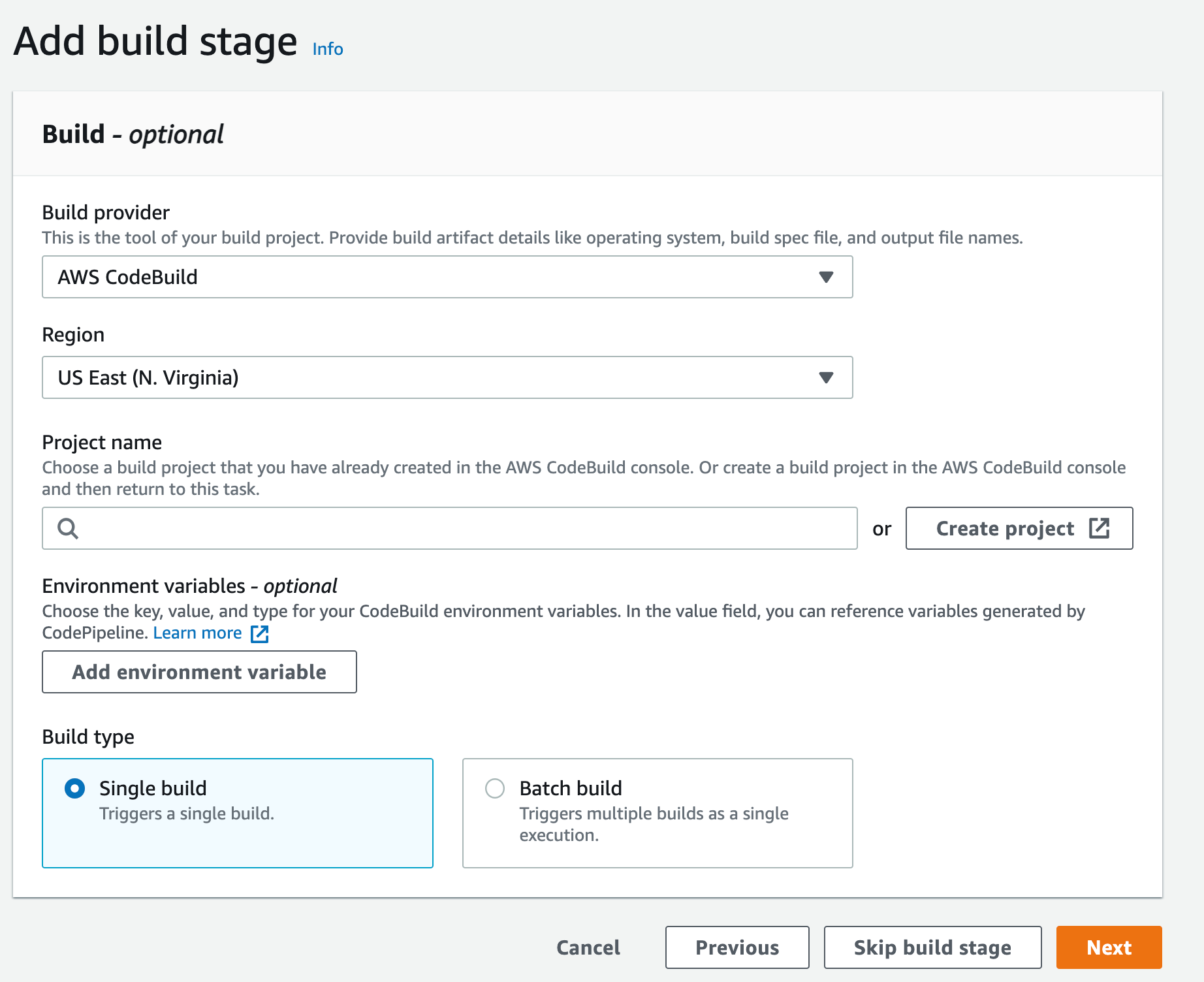
Task: Click the external link icon beside Learn more
Action: [x=260, y=633]
